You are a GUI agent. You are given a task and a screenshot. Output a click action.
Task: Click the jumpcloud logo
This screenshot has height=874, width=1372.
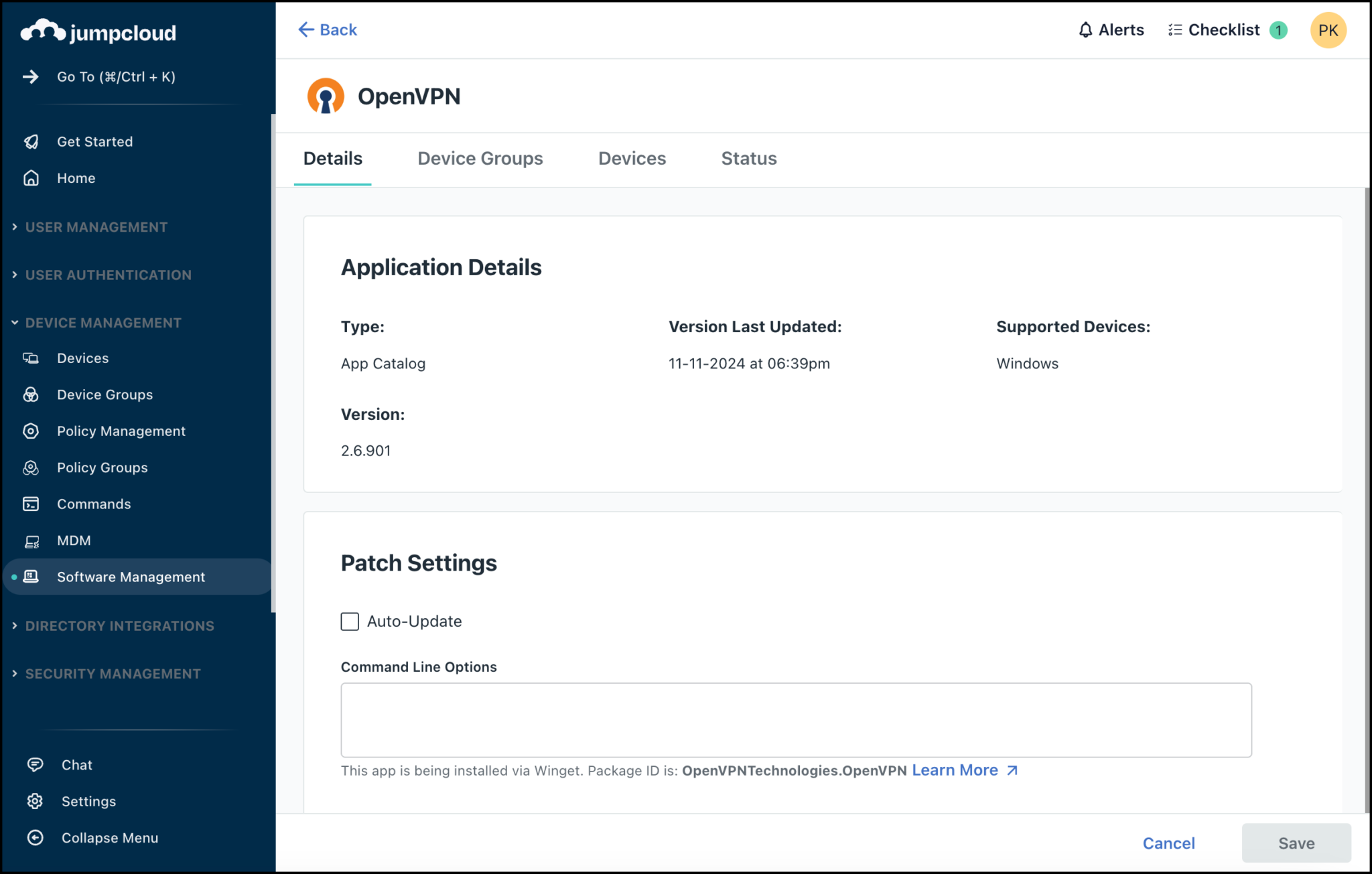click(x=98, y=31)
